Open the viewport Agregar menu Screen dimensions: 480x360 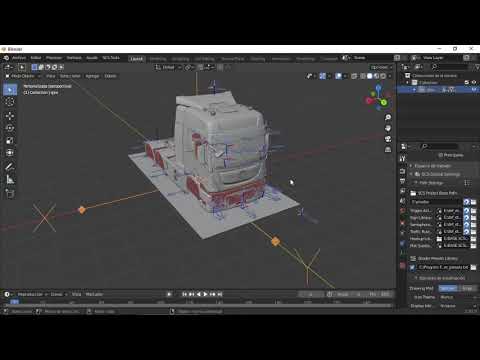[x=92, y=76]
